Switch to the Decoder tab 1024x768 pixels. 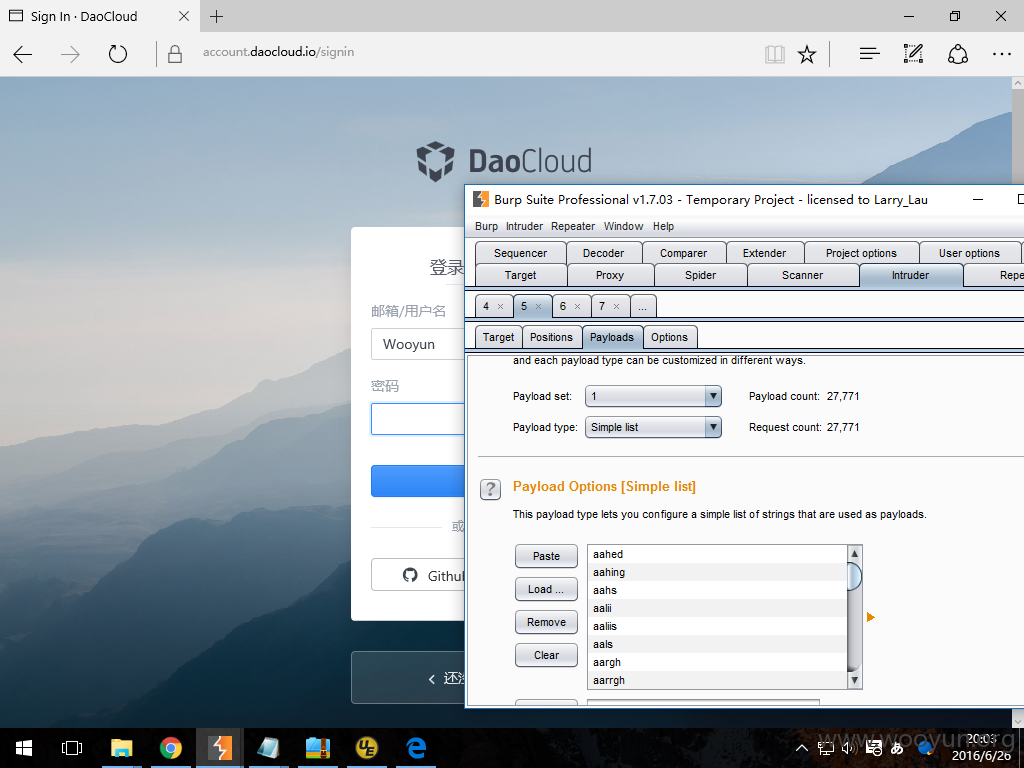(603, 253)
